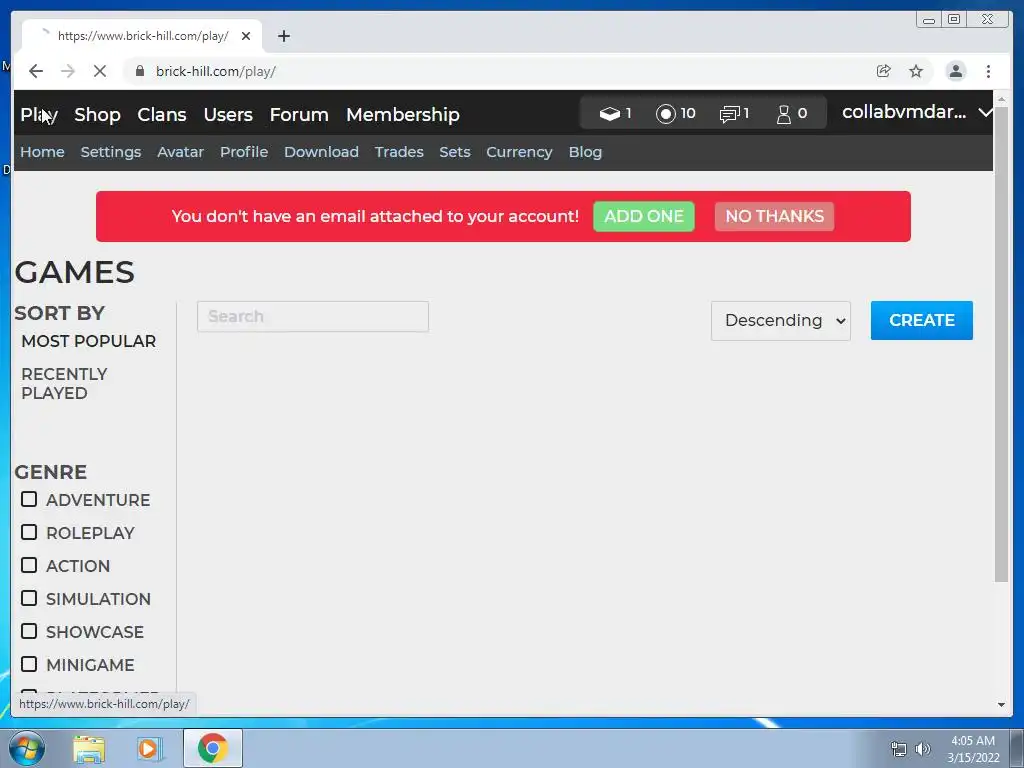This screenshot has height=768, width=1024.
Task: Expand the collabvmdar... account dropdown
Action: [917, 112]
